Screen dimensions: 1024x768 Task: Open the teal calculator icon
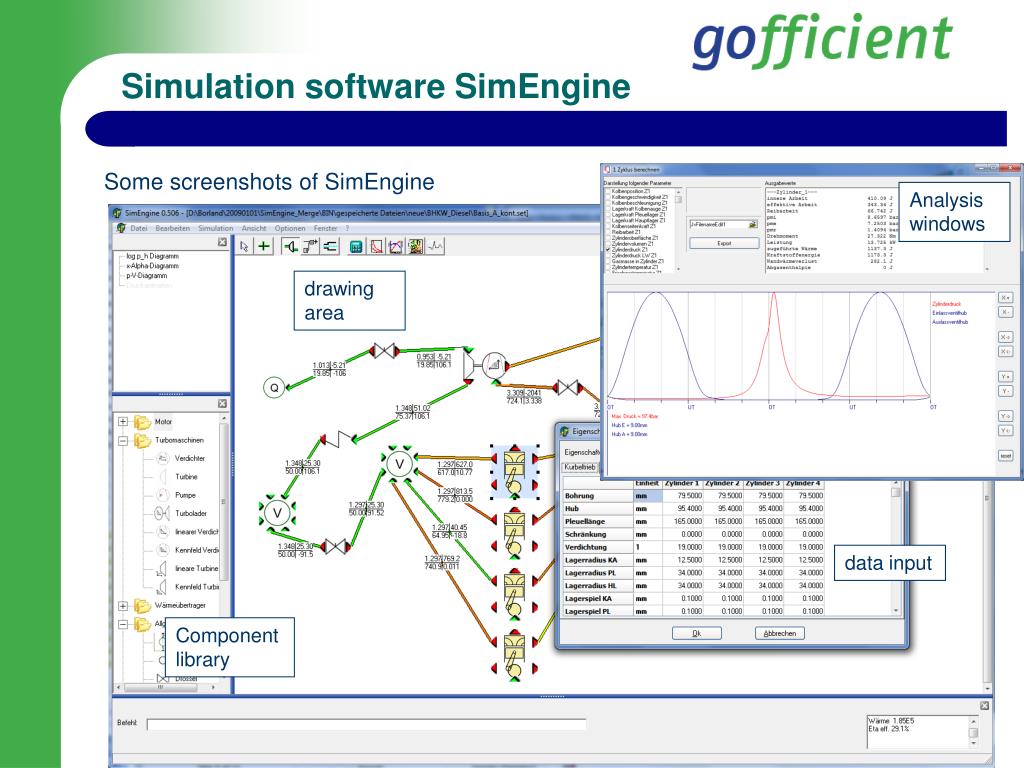coord(356,246)
